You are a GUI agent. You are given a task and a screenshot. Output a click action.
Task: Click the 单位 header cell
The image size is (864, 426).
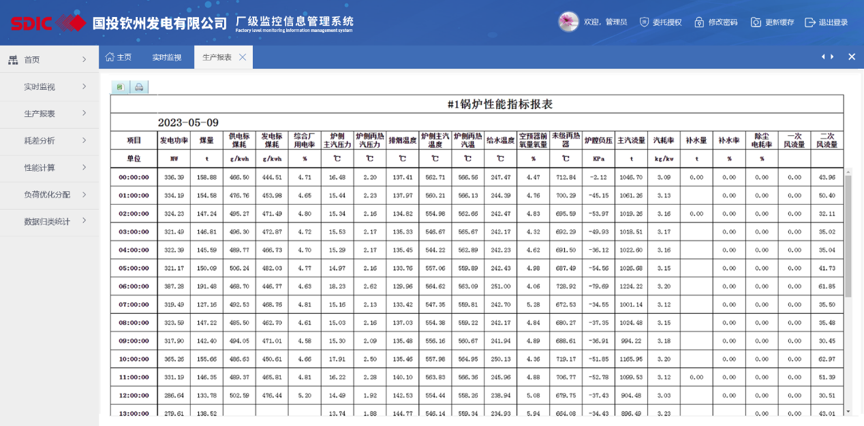(x=133, y=158)
